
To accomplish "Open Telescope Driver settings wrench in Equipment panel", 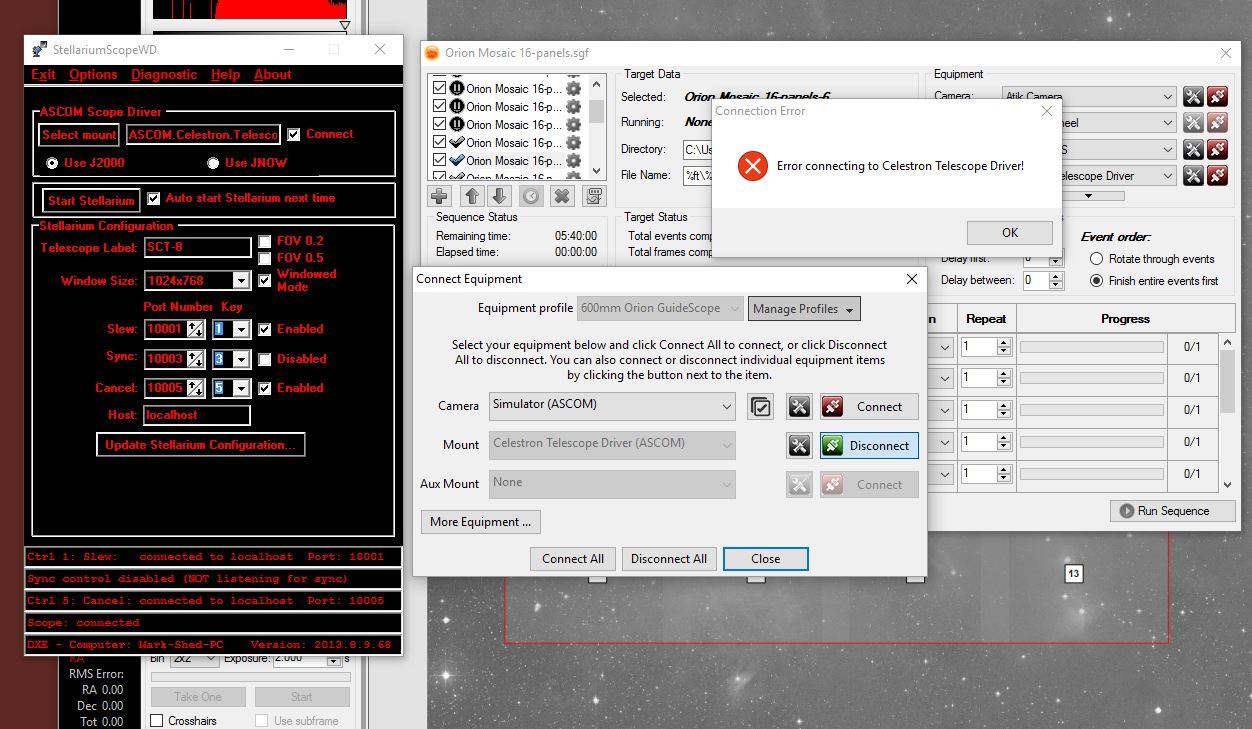I will [x=1193, y=176].
